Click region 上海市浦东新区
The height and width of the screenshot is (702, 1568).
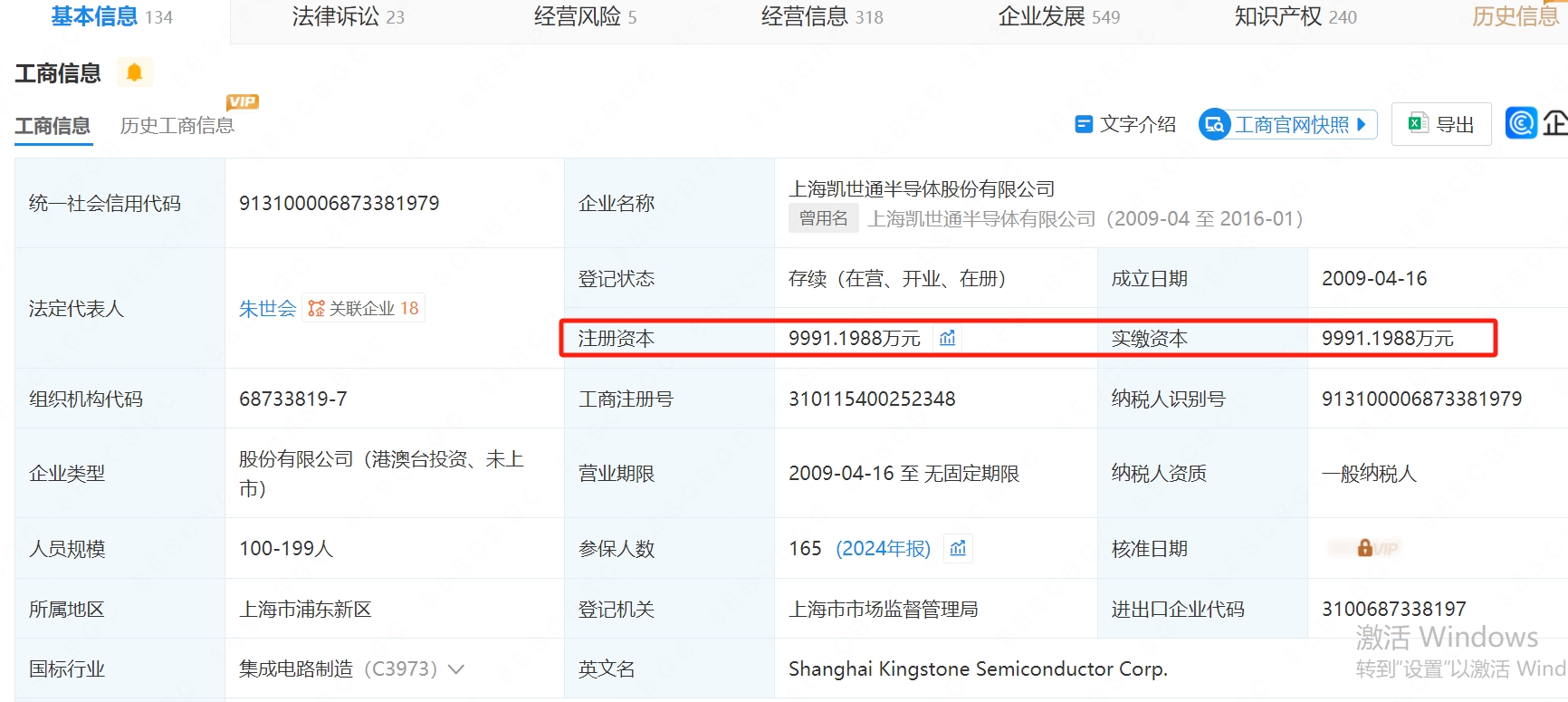coord(305,609)
